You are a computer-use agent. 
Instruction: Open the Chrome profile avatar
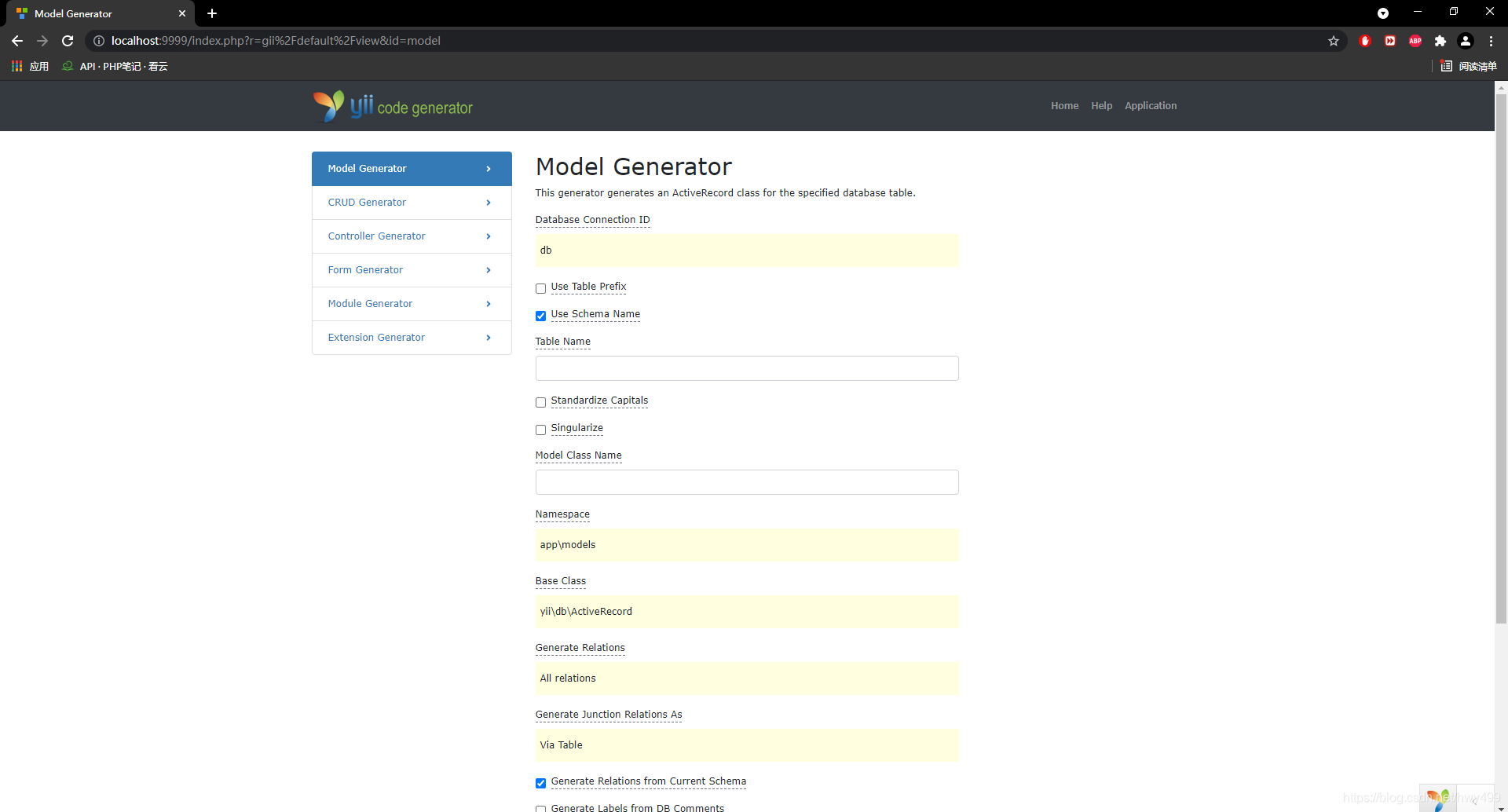[1466, 41]
